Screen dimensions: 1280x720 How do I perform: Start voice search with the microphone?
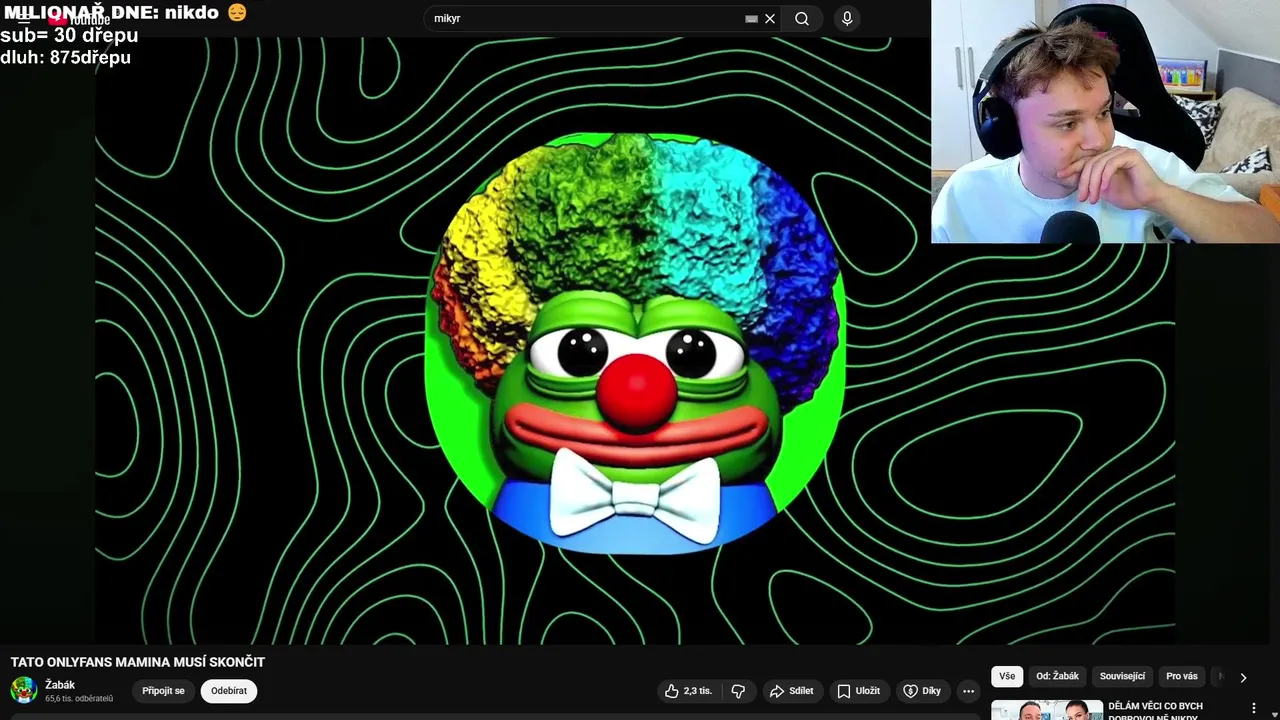pyautogui.click(x=847, y=18)
